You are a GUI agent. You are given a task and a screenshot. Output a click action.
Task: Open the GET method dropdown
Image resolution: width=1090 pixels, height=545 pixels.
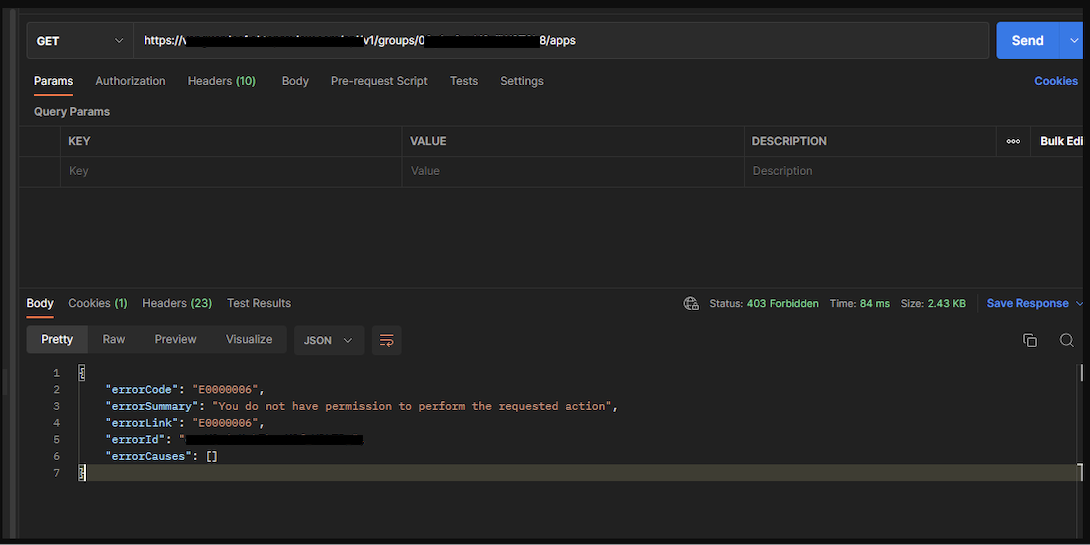[x=80, y=41]
